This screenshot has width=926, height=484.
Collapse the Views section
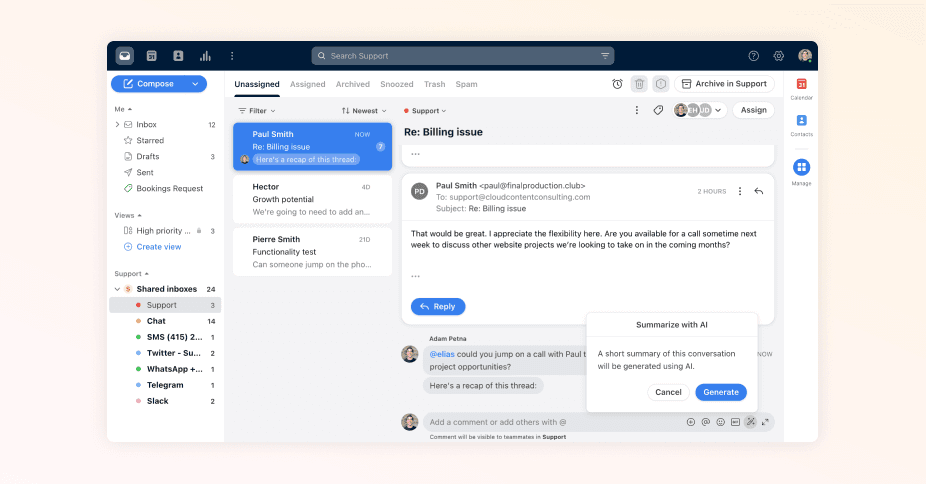tap(128, 215)
